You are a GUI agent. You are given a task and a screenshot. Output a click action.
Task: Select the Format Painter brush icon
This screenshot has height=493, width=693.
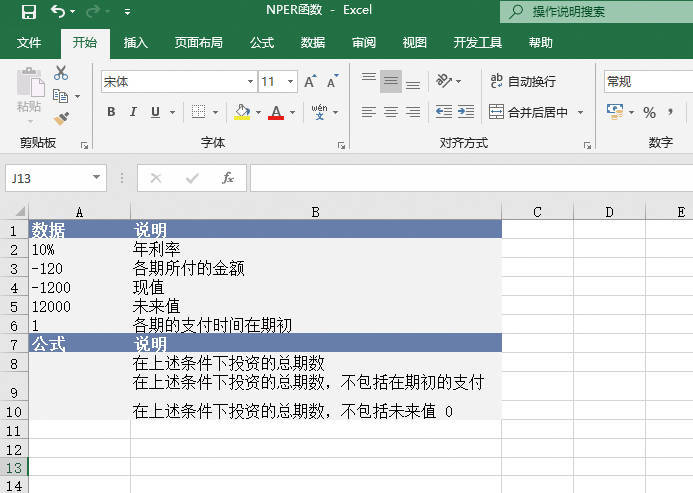coord(61,119)
